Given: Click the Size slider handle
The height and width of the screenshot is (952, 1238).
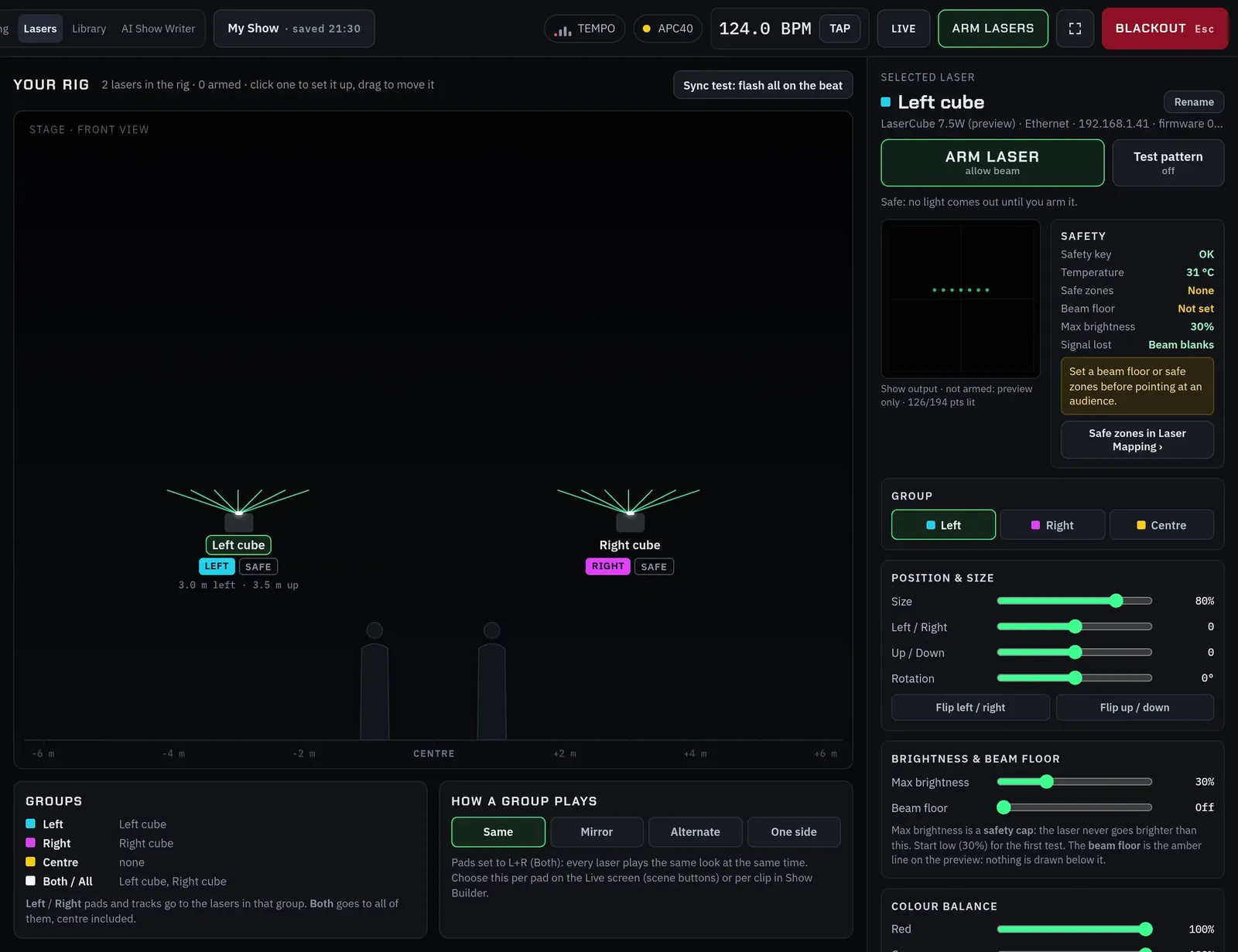Looking at the screenshot, I should point(1116,601).
